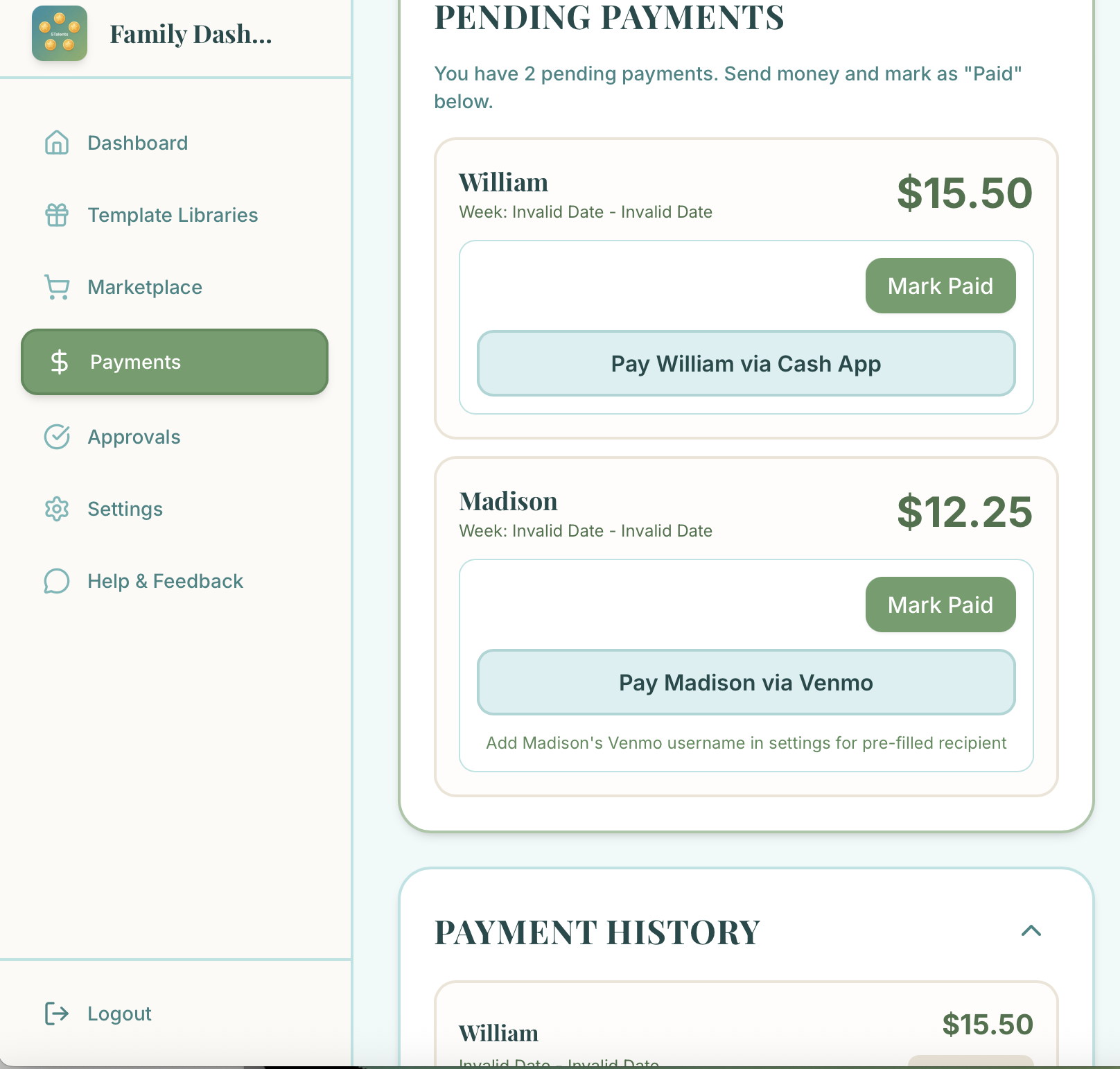Screen dimensions: 1120x1069
Task: Select the Approvals checkmark icon
Action: tap(58, 437)
